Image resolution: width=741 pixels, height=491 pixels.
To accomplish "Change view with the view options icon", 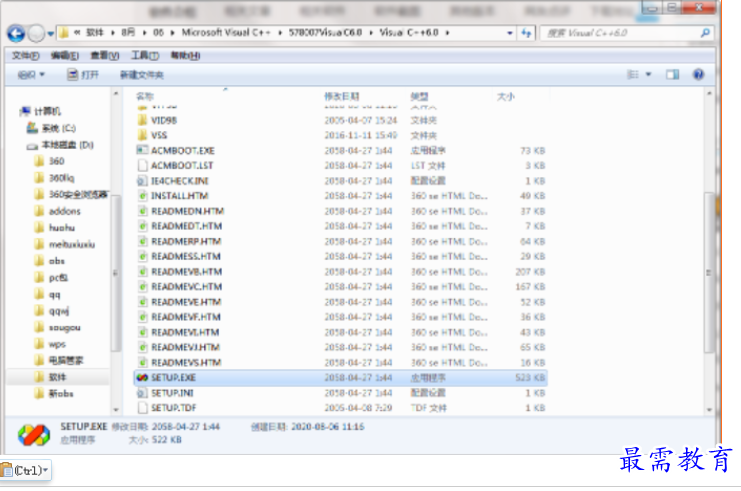I will (633, 75).
